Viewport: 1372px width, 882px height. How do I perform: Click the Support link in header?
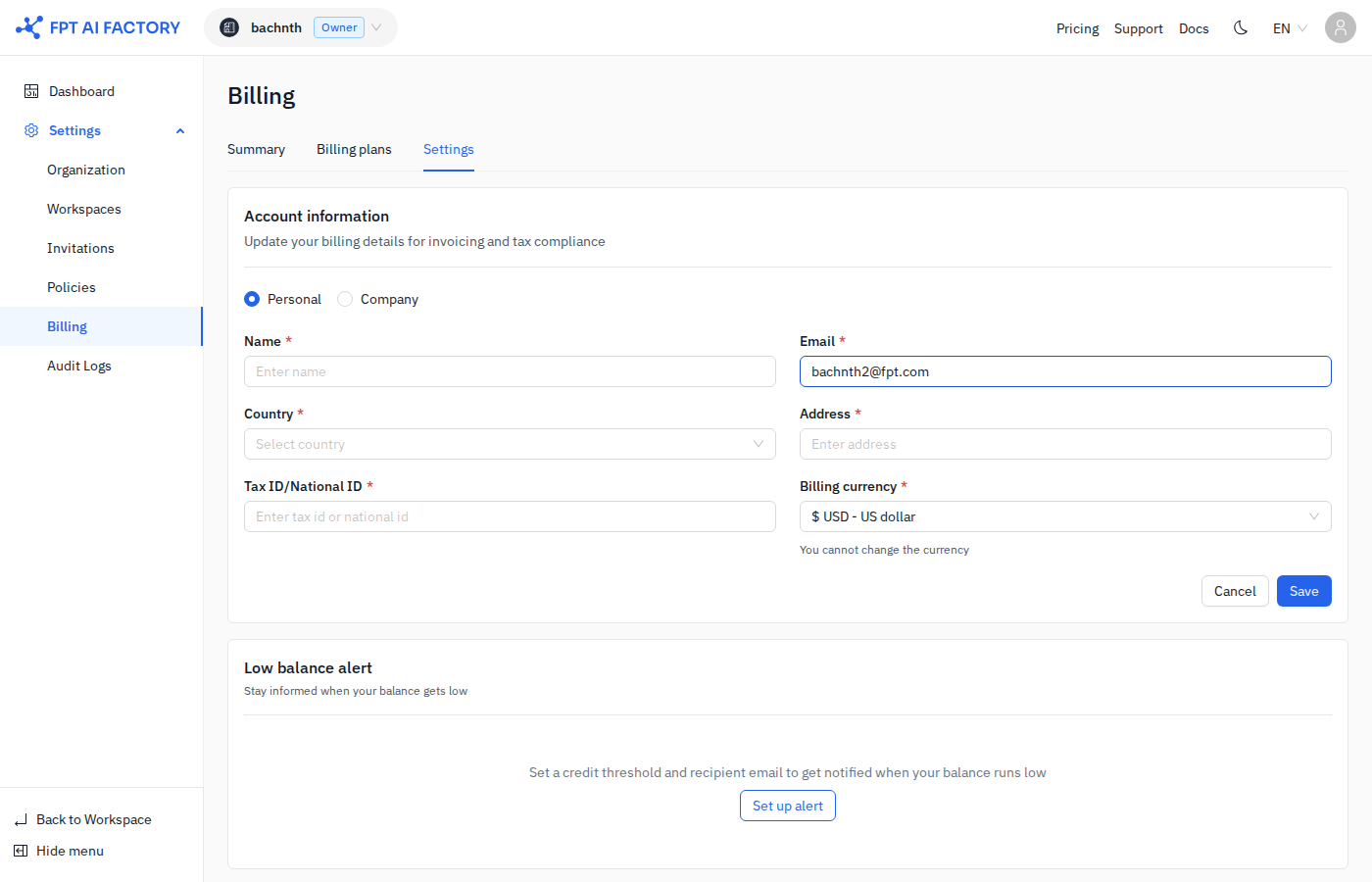1138,28
